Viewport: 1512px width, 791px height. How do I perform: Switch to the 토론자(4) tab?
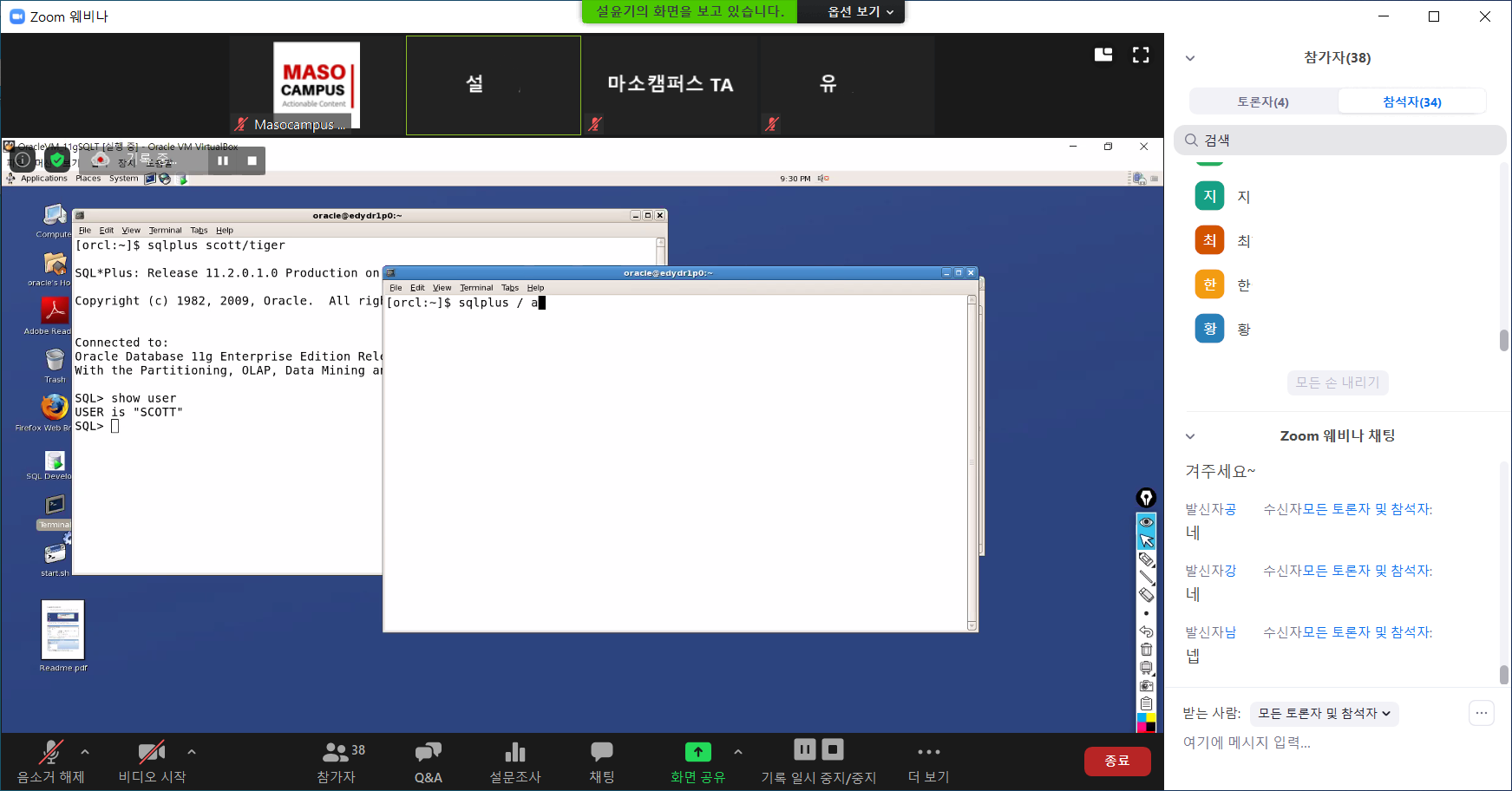[x=1263, y=101]
